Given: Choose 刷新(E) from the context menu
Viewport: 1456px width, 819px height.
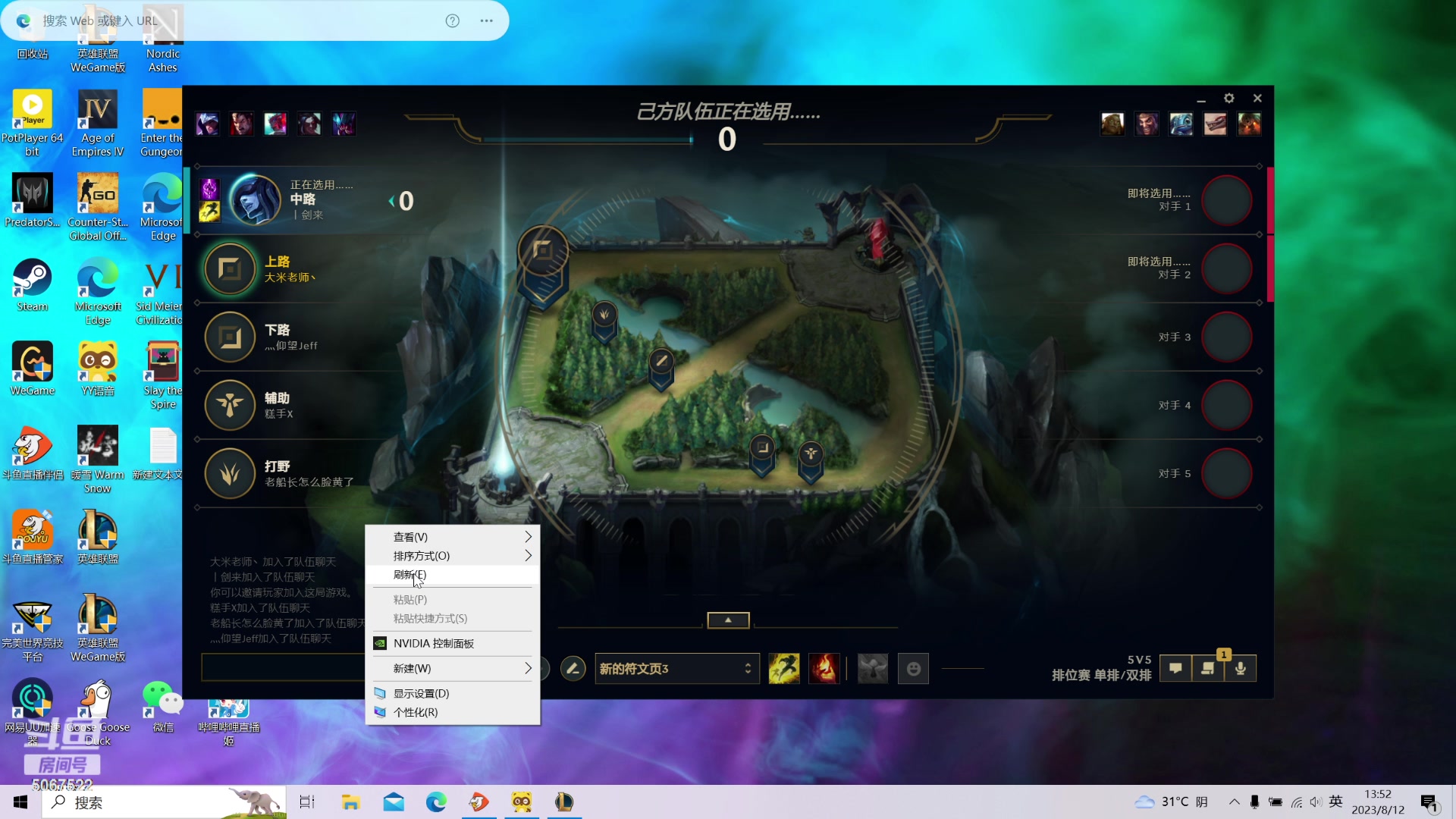Looking at the screenshot, I should point(453,575).
